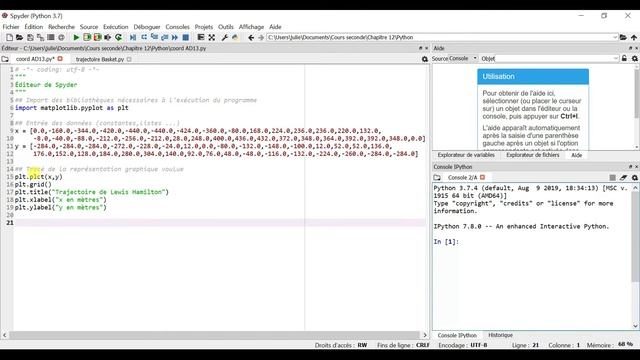Open Aide pane options gear
The height and width of the screenshot is (360, 640).
(635, 59)
